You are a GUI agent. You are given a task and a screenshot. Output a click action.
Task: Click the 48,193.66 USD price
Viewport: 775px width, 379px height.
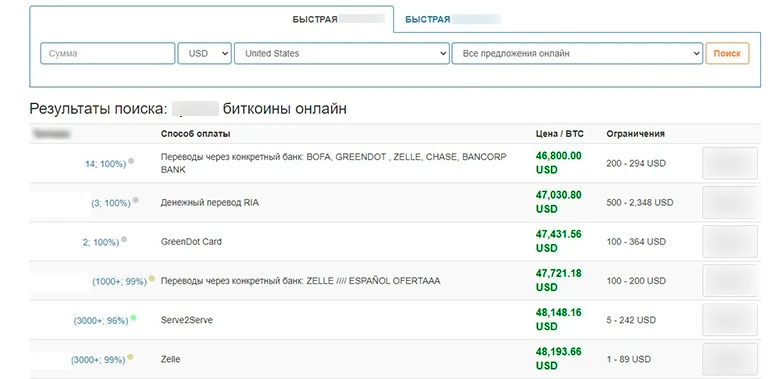(x=559, y=358)
